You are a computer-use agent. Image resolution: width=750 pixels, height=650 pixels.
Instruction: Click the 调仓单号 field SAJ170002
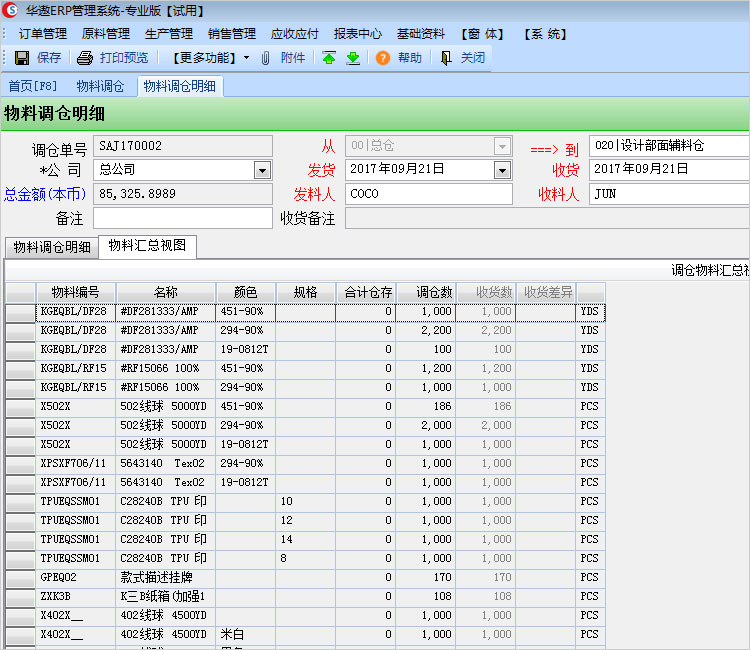[183, 146]
